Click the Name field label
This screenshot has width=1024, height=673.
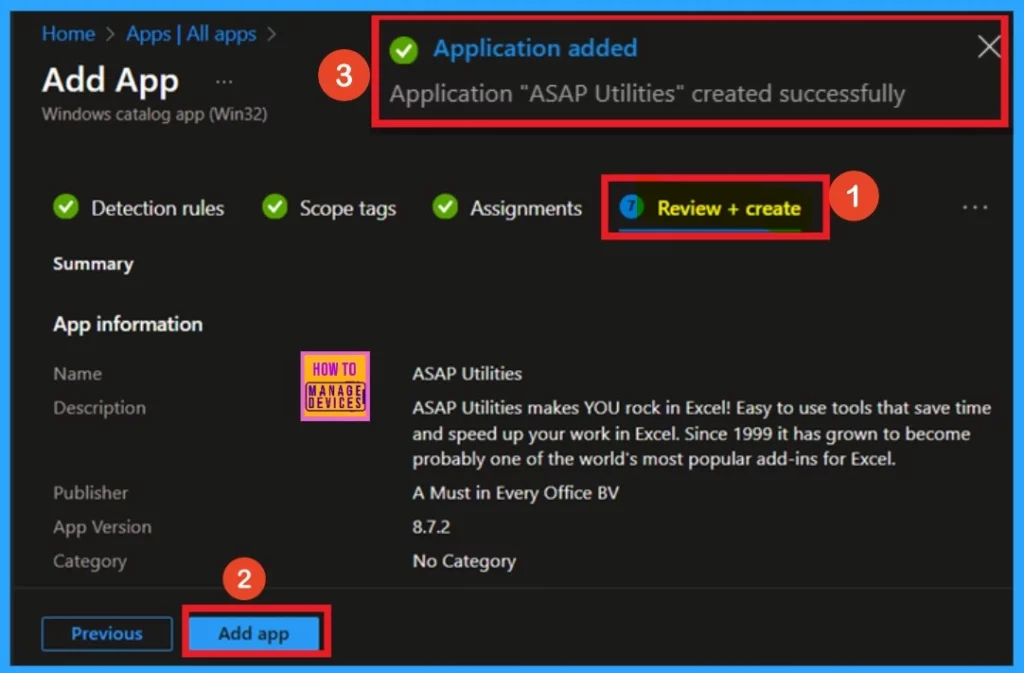coord(78,373)
